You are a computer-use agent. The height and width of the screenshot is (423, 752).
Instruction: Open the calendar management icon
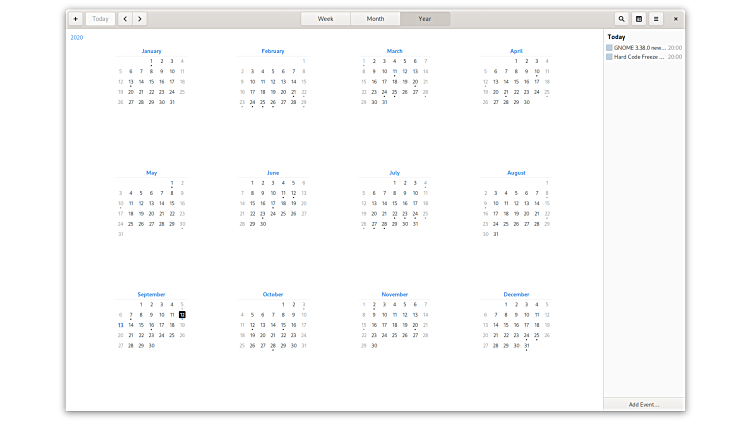click(639, 19)
